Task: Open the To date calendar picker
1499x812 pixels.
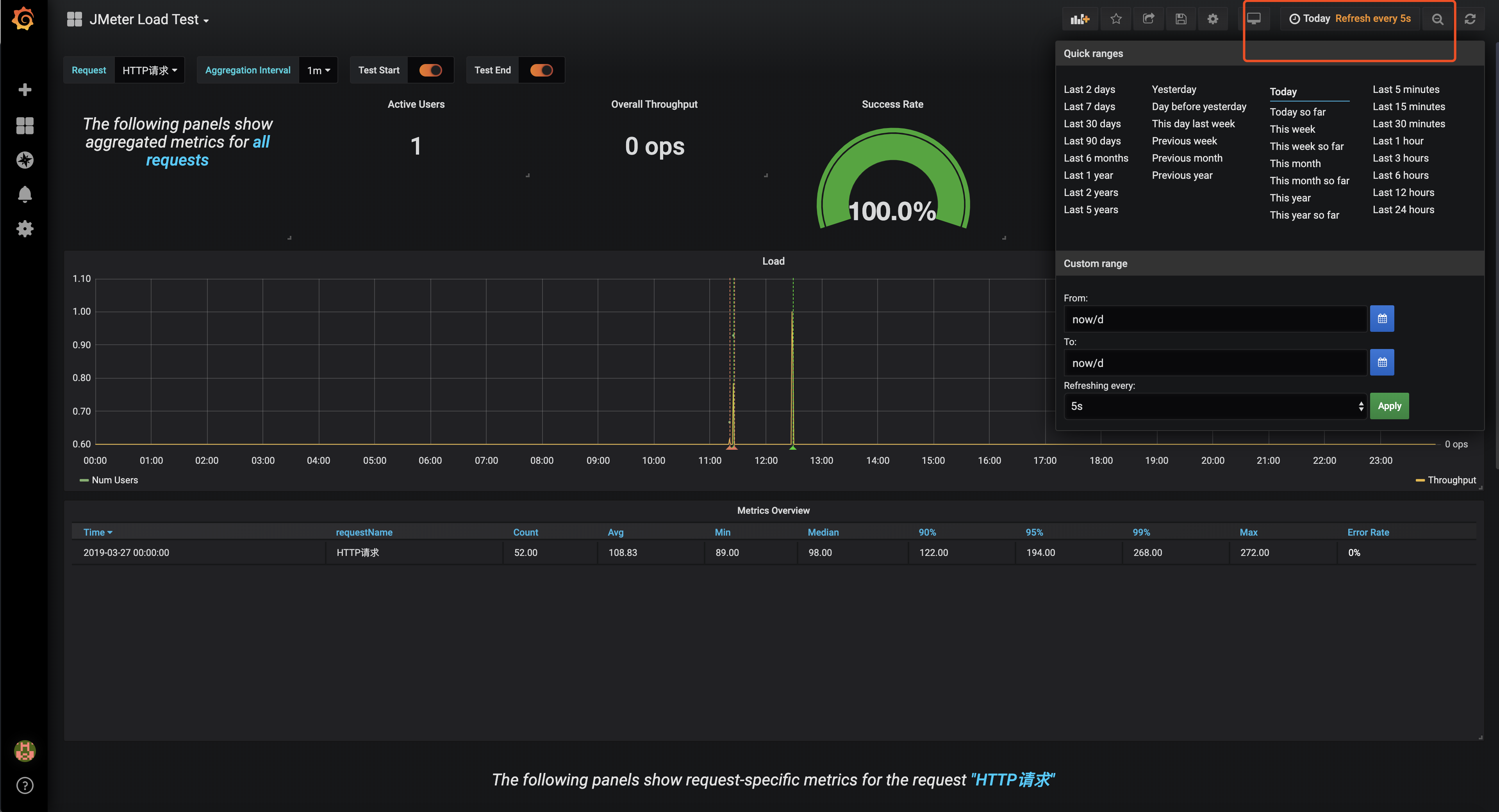Action: click(1382, 362)
